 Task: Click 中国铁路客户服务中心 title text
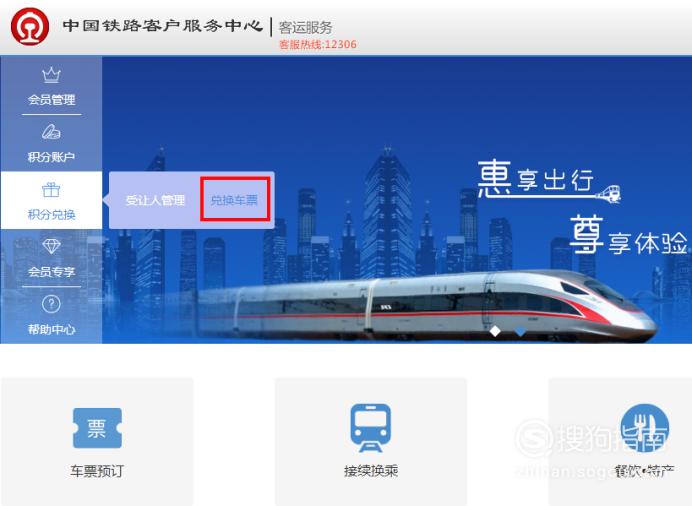pyautogui.click(x=162, y=26)
